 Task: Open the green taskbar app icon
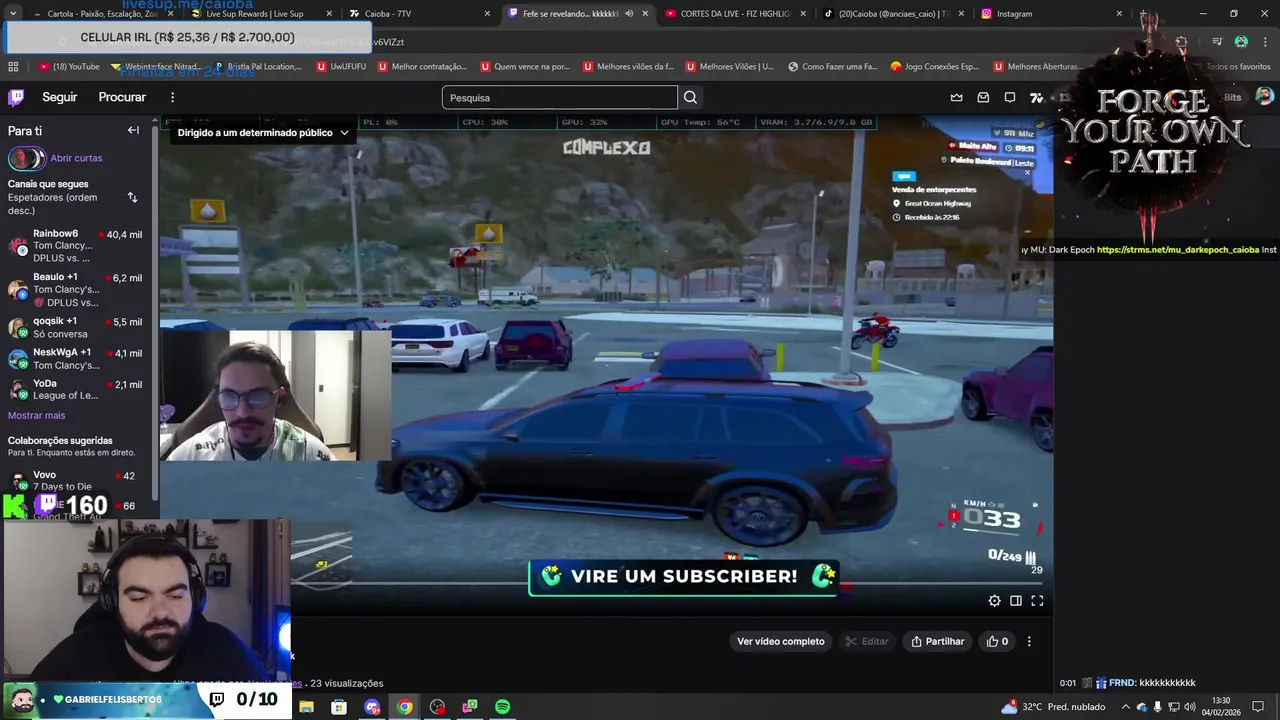point(470,707)
